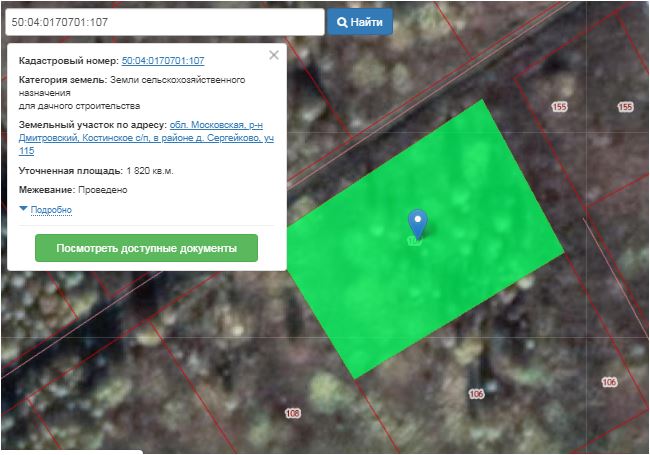
Task: Click parcel label 108 on map
Action: pyautogui.click(x=293, y=413)
